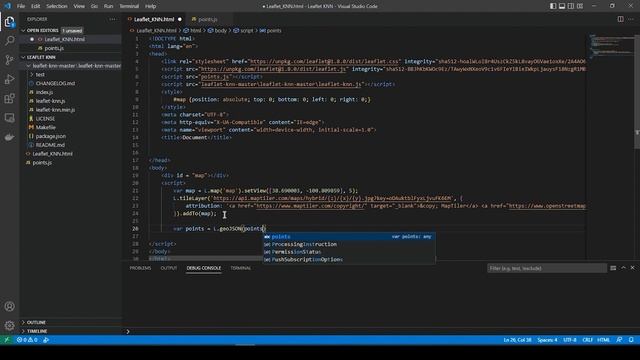Screen dimensions: 640x360
Task: Click errors and warnings count in status bar
Action: 27,340
